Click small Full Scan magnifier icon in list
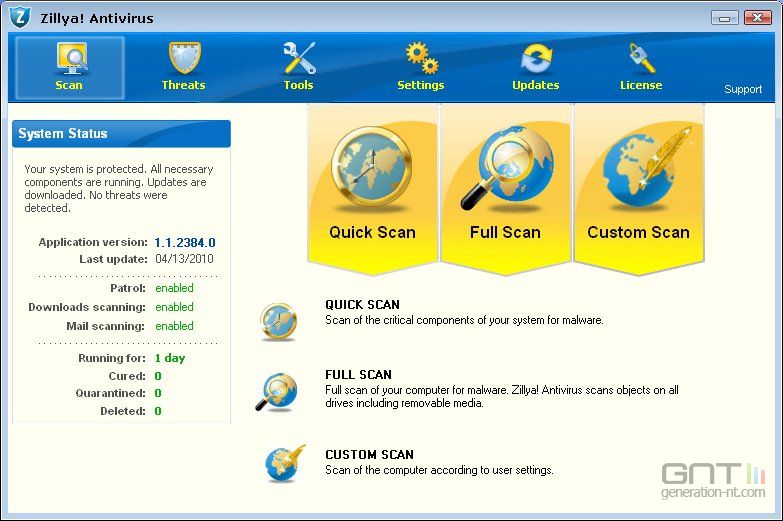This screenshot has width=783, height=521. click(277, 392)
